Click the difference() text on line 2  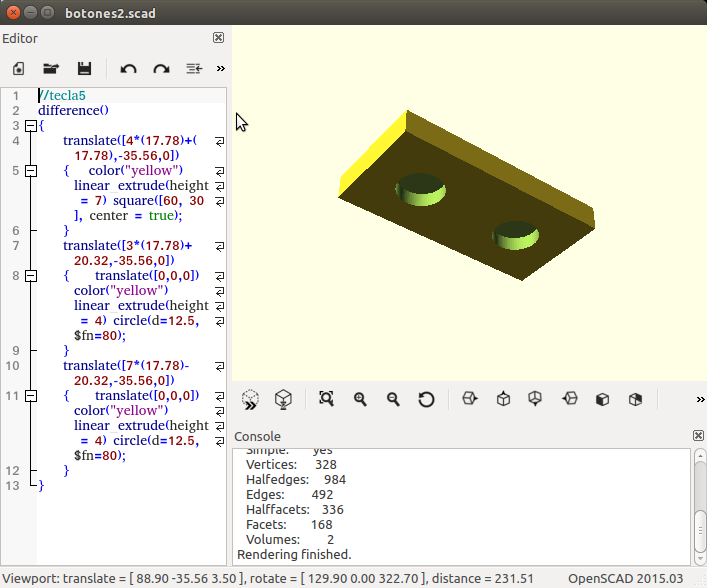click(x=73, y=110)
